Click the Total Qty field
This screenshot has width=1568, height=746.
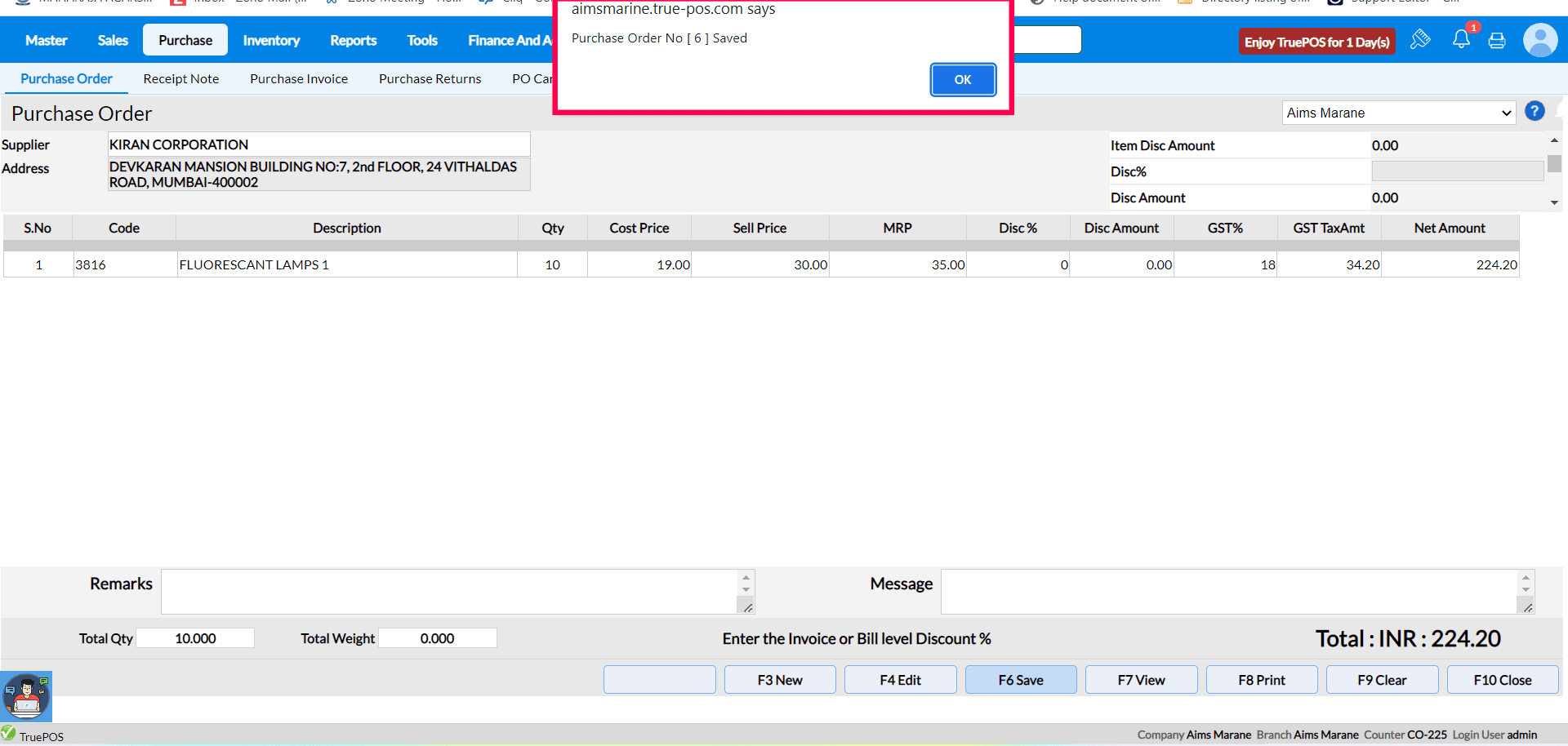(x=195, y=638)
